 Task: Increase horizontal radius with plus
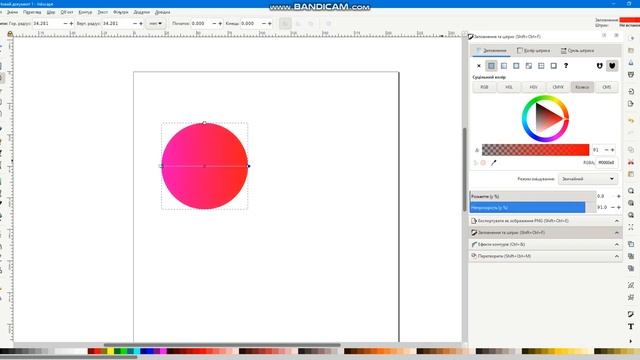pos(71,24)
